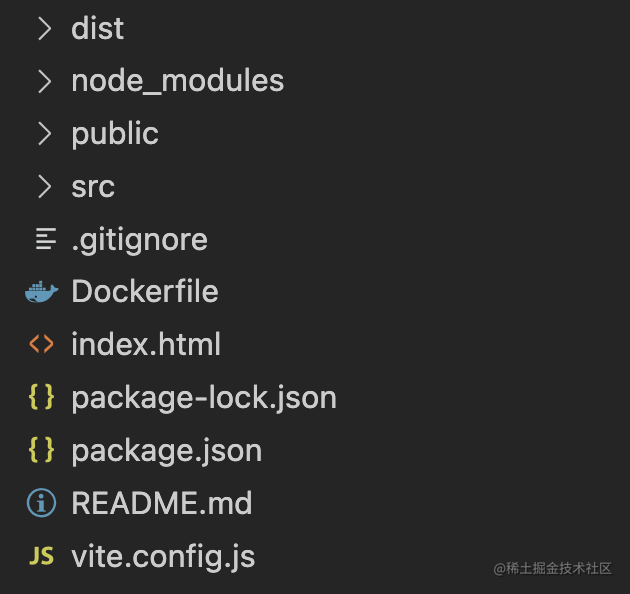
Task: Click the blue info icon beside README.md
Action: (x=41, y=503)
